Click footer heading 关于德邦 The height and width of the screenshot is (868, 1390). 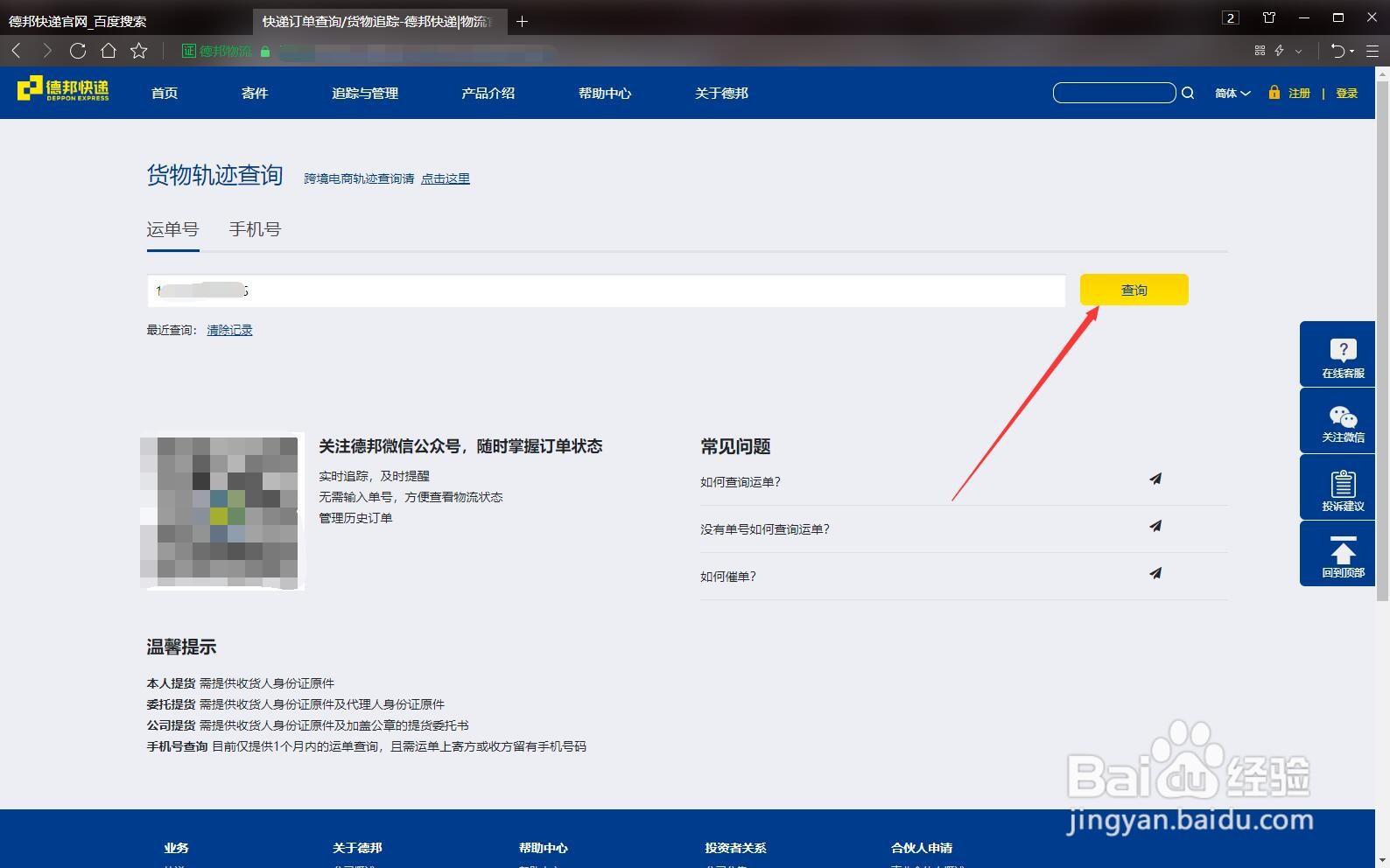point(357,848)
